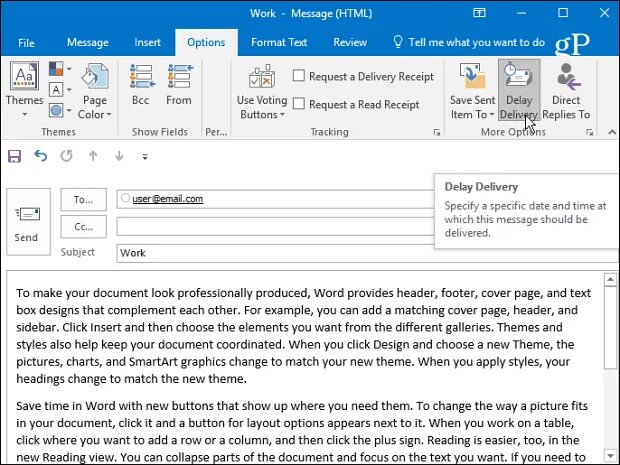Open Tracking group dialog launcher
Screen dimensions: 620x465
pos(437,132)
